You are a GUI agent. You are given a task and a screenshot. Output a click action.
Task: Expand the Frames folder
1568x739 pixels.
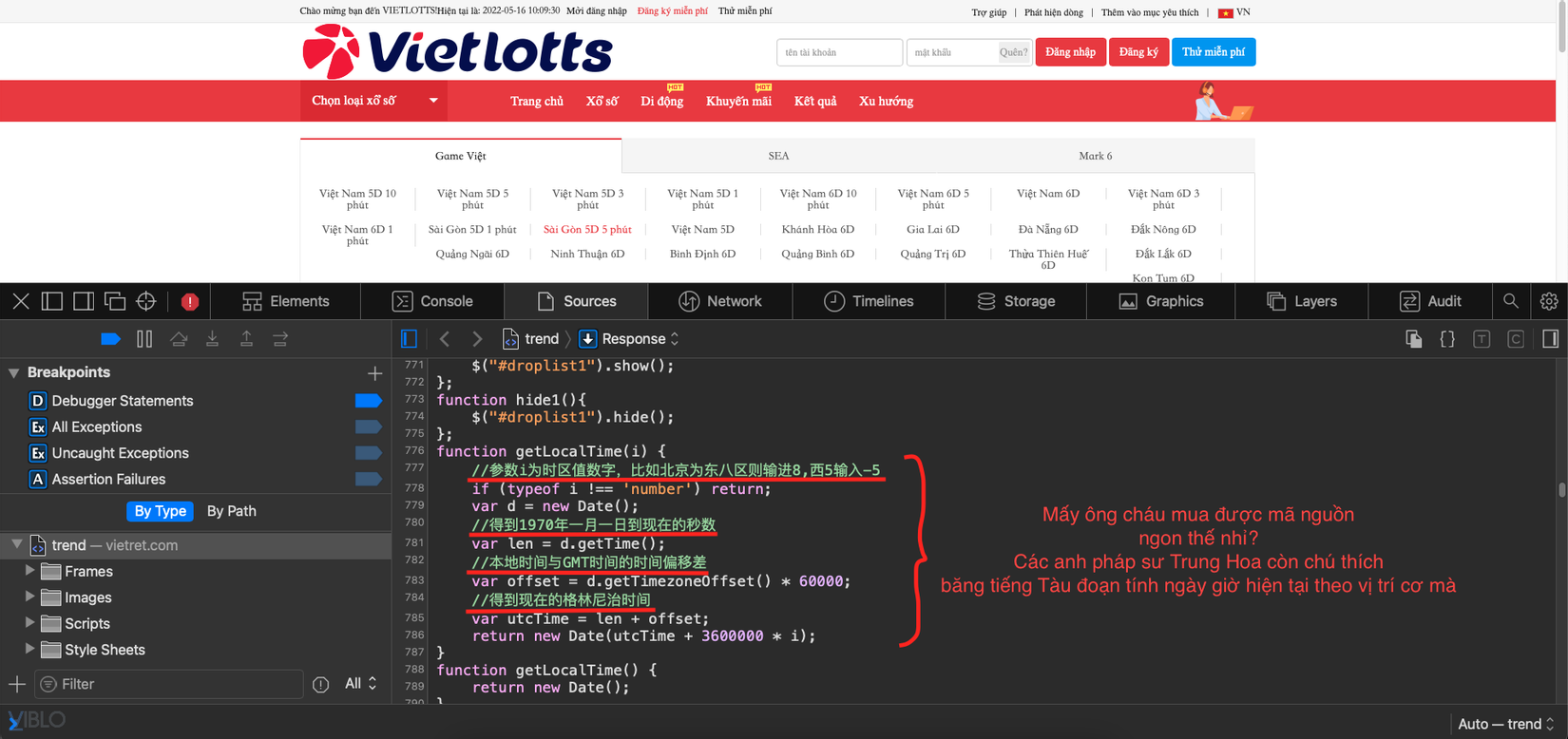(x=29, y=571)
